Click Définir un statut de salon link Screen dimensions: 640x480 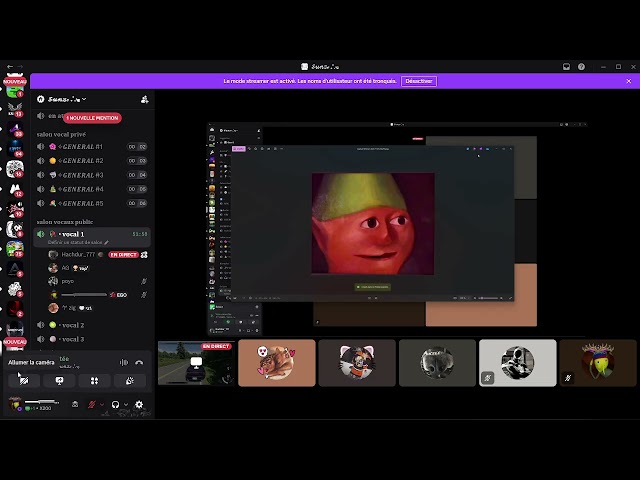click(x=78, y=242)
